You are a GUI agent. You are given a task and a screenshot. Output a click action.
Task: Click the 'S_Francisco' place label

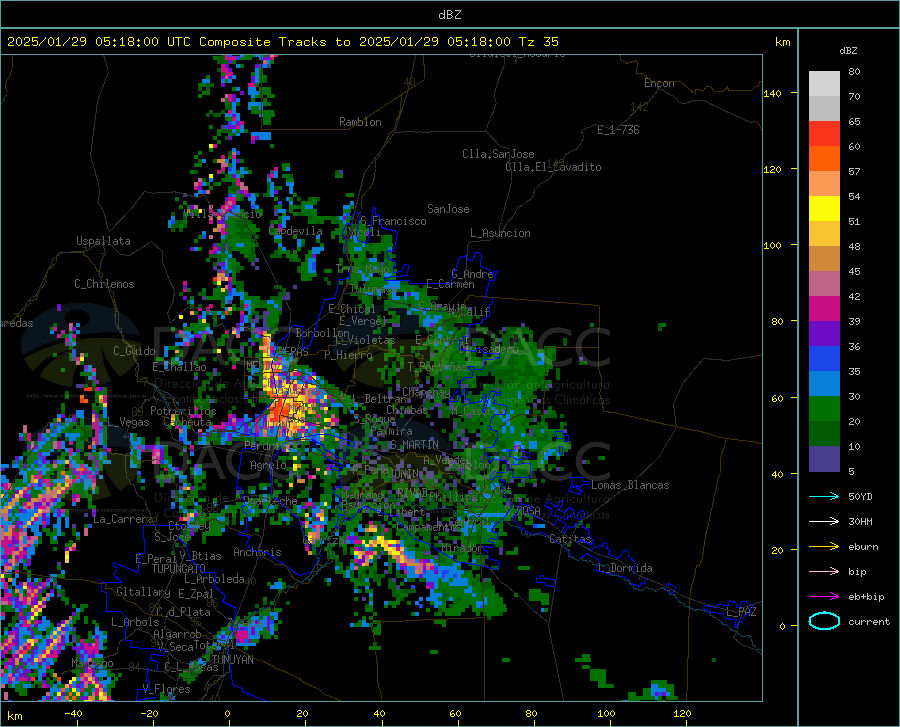click(x=393, y=221)
